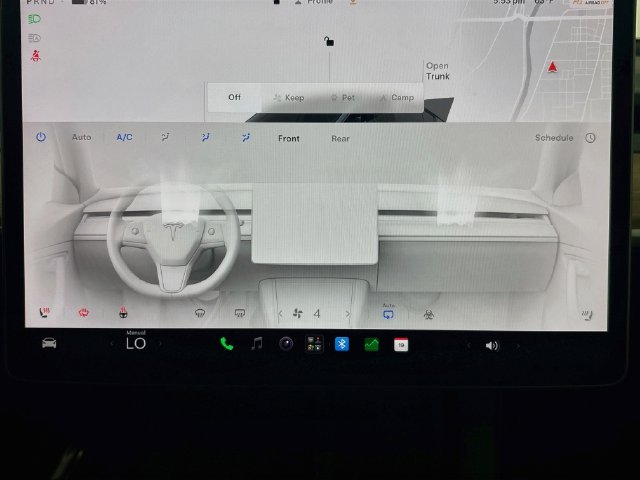Toggle foot-level airflow vent icon
The height and width of the screenshot is (480, 640).
[x=246, y=138]
